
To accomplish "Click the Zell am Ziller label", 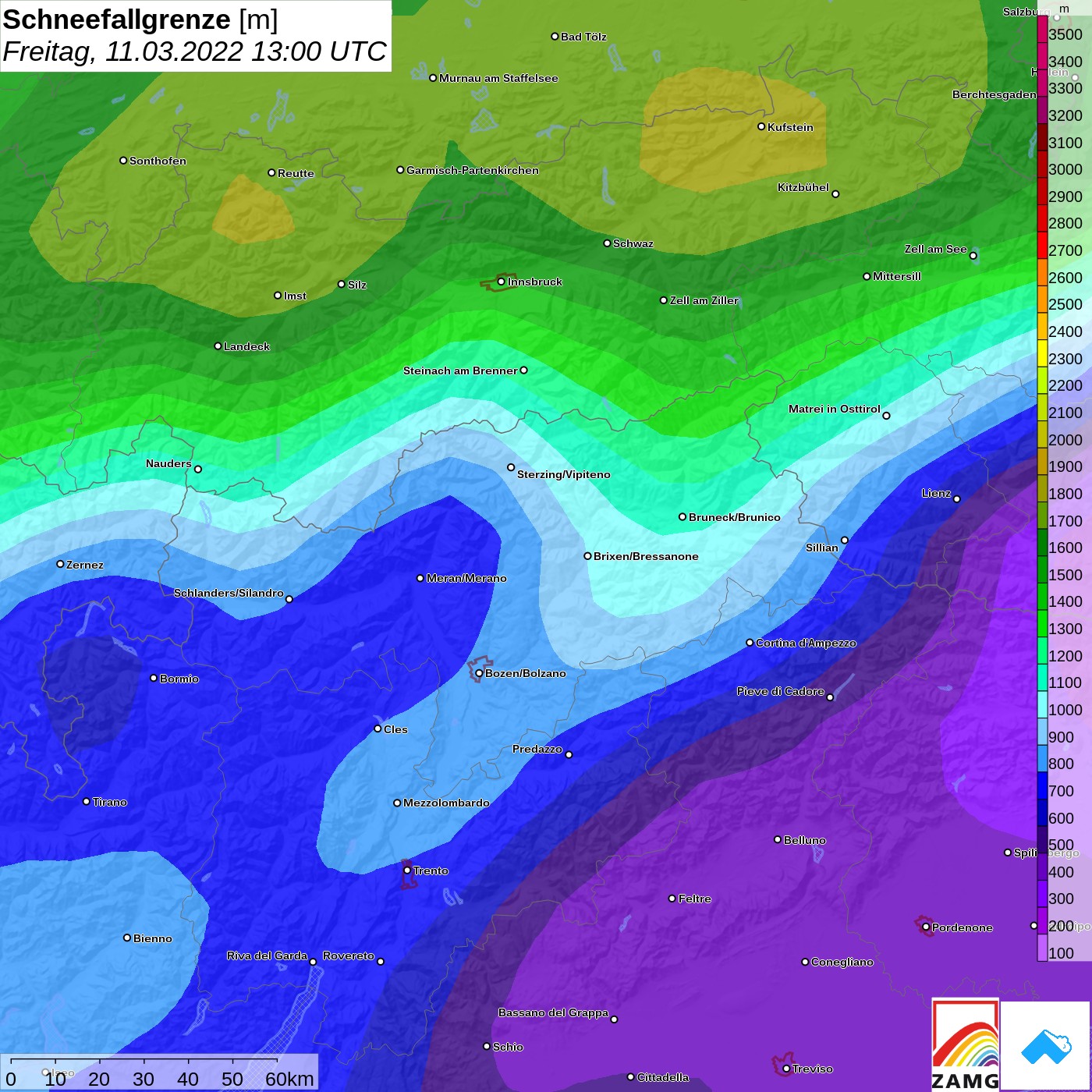I will point(704,300).
